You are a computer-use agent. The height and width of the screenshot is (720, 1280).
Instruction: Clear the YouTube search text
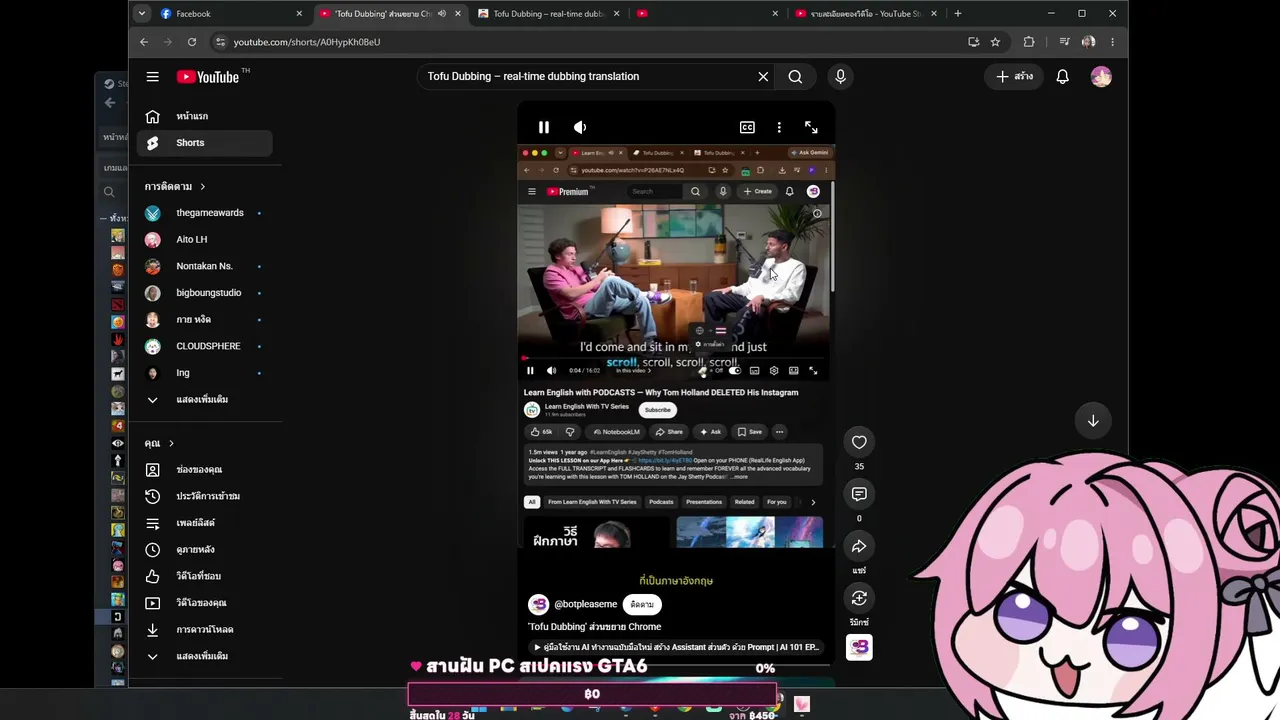[x=763, y=76]
